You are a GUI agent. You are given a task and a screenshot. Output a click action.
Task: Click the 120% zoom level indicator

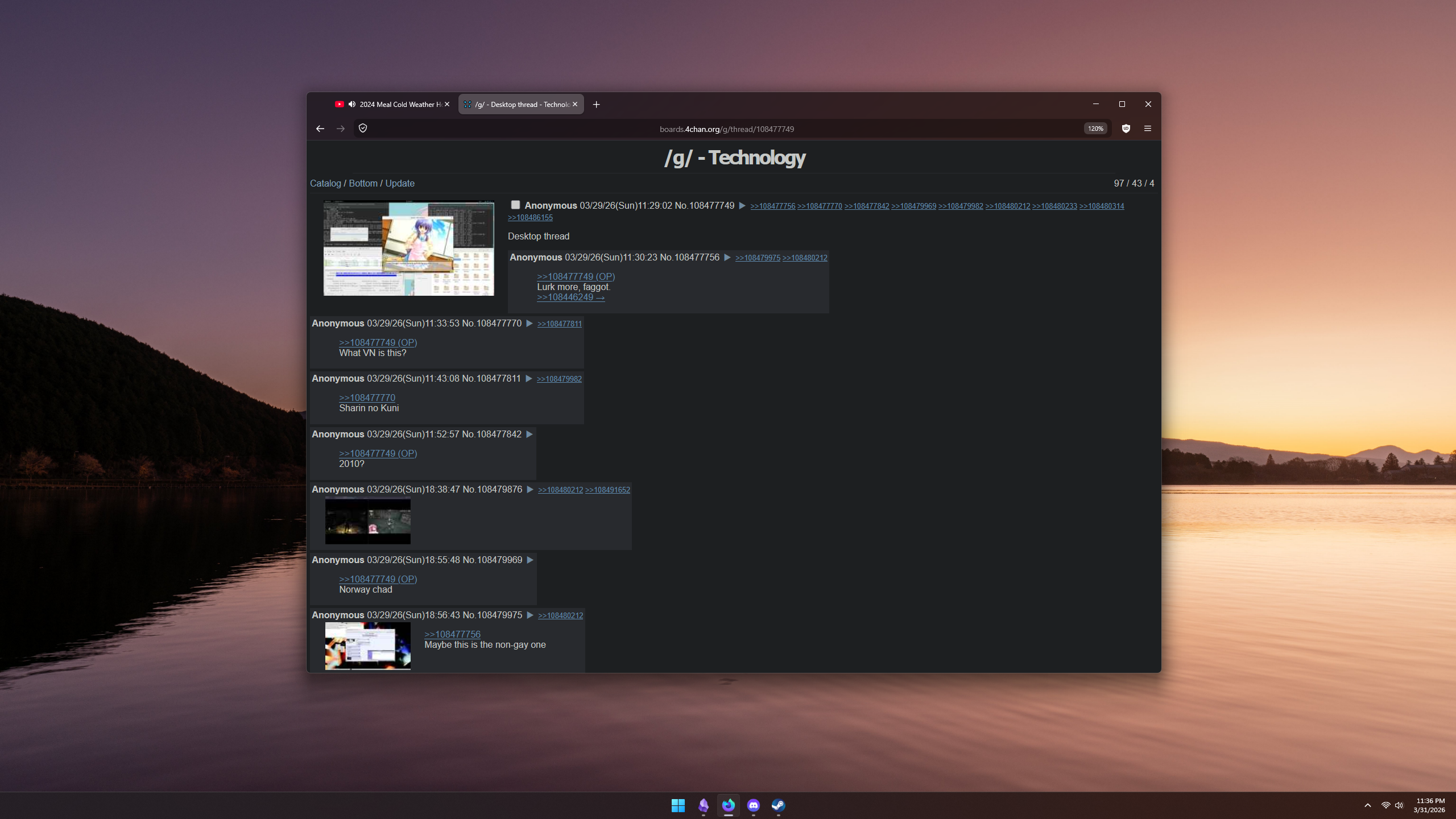click(1095, 129)
